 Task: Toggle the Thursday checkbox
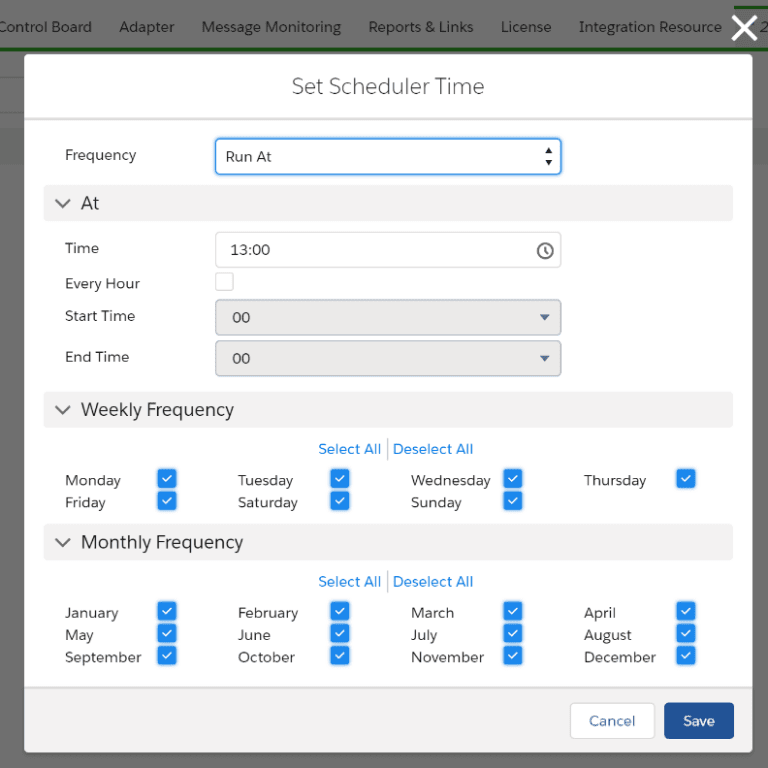click(685, 479)
